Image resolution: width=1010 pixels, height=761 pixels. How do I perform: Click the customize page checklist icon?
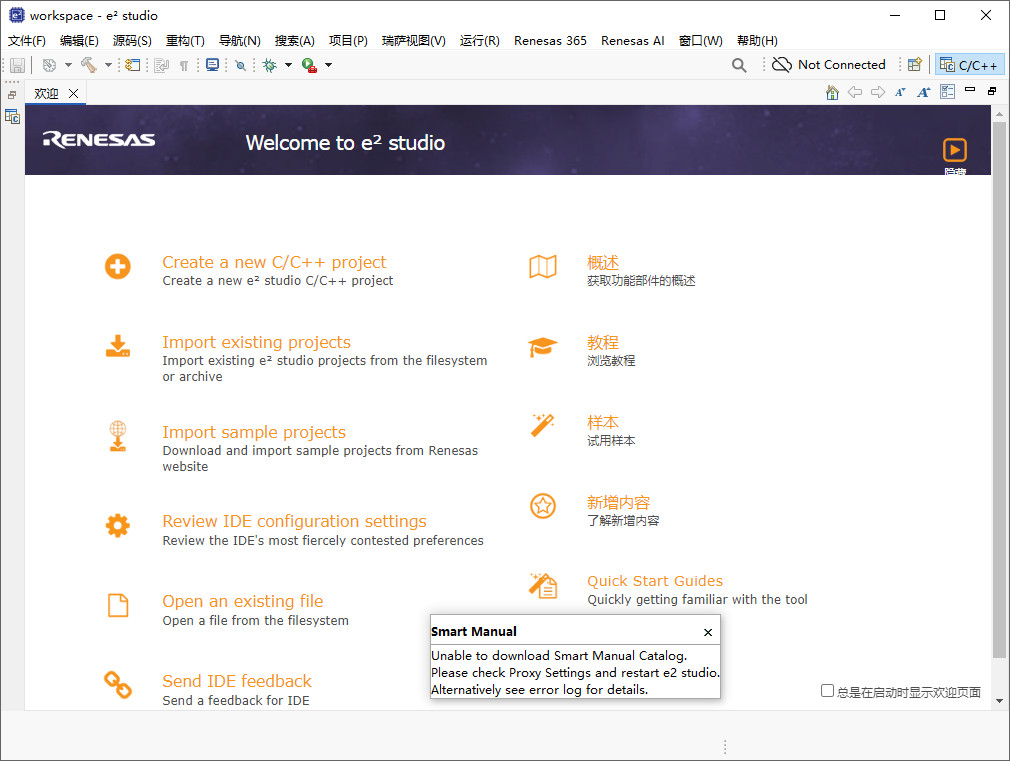[947, 92]
